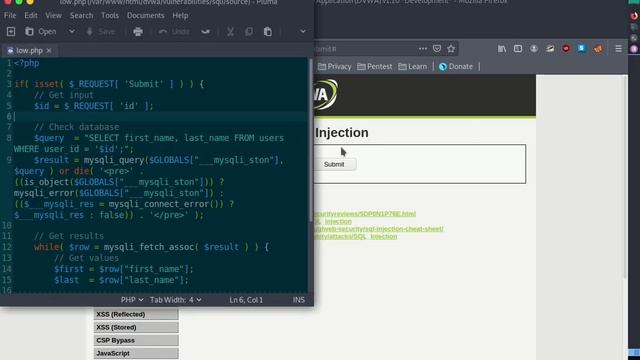Toggle the INS insert mode indicator
640x360 pixels.
tap(298, 300)
